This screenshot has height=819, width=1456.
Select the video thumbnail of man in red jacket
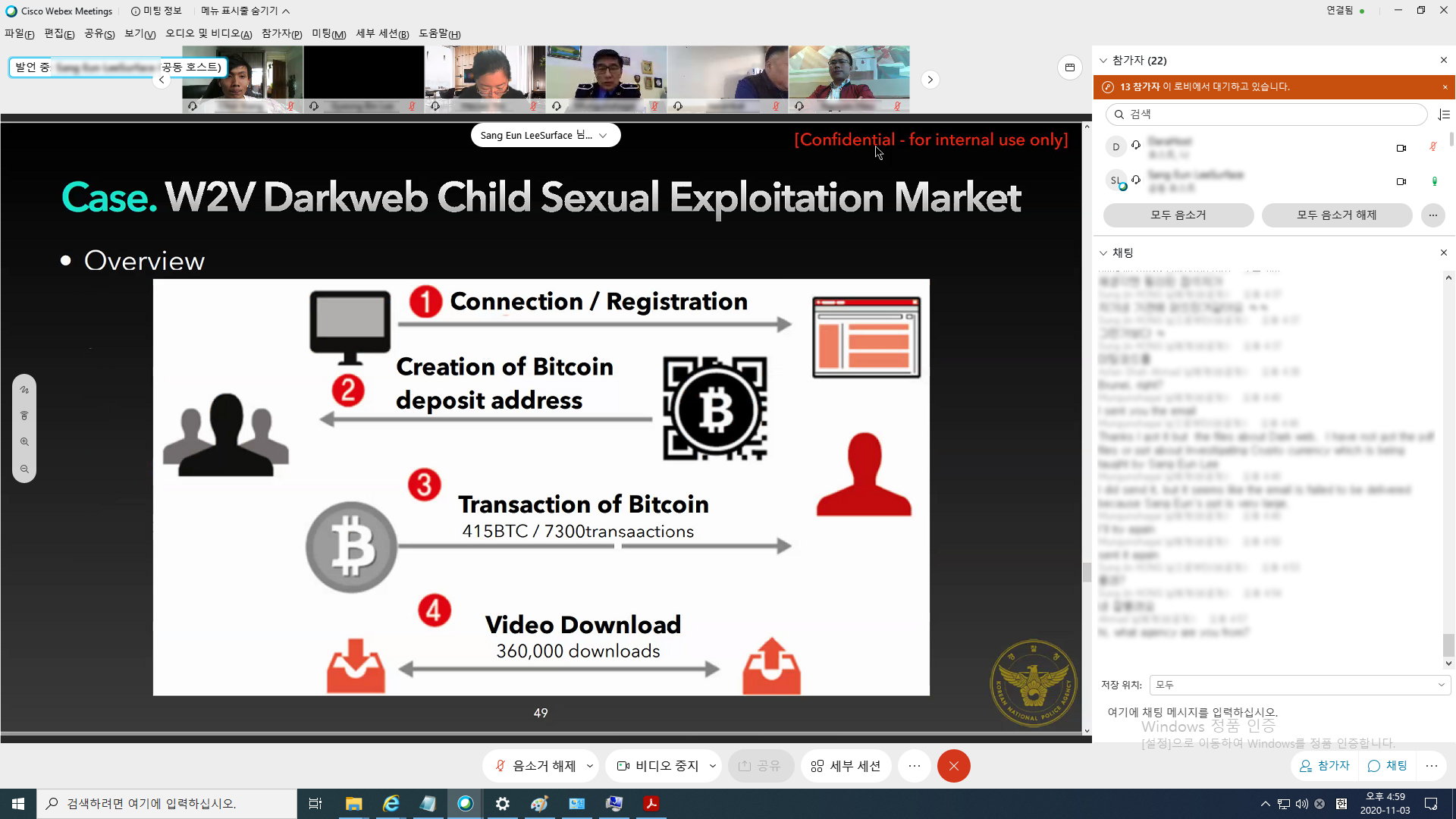click(x=849, y=79)
